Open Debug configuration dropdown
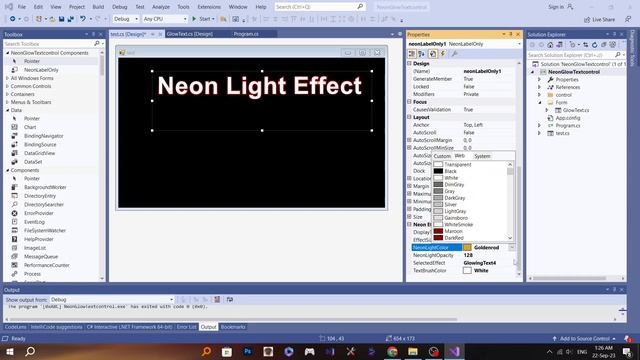This screenshot has width=640, height=360. pos(126,19)
